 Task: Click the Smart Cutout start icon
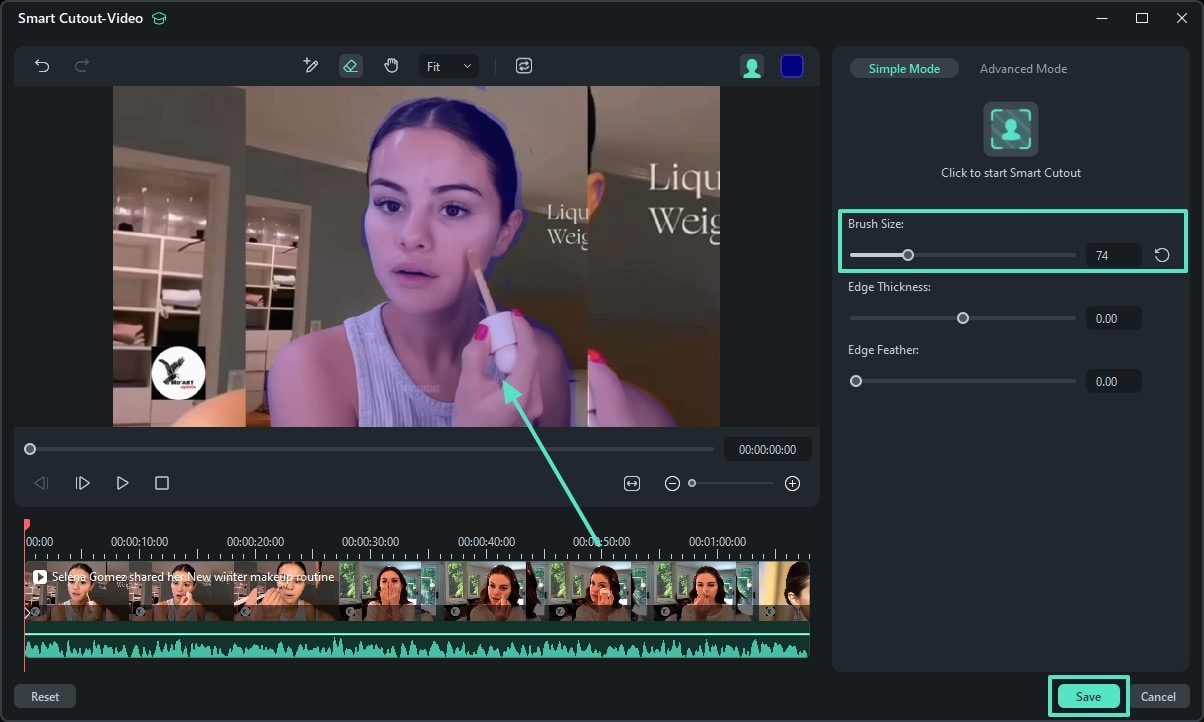coord(1010,129)
